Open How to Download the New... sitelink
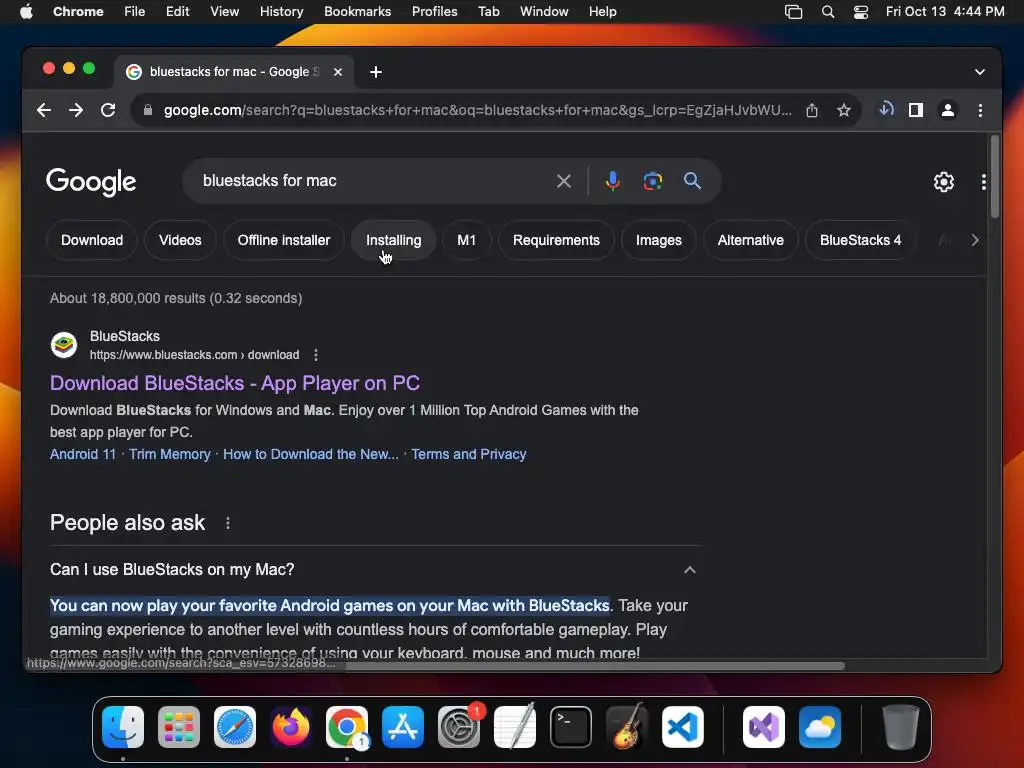This screenshot has height=768, width=1024. click(311, 455)
